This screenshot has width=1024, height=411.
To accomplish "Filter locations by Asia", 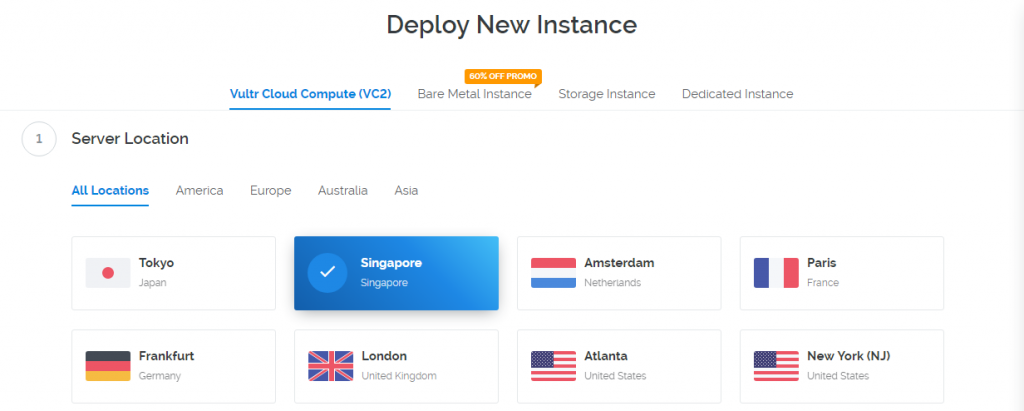I will pos(406,191).
